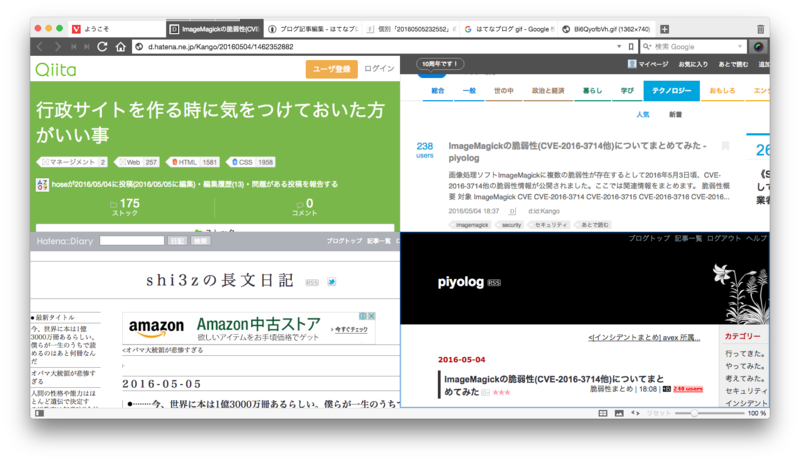Switch to 人気 entries

click(642, 114)
